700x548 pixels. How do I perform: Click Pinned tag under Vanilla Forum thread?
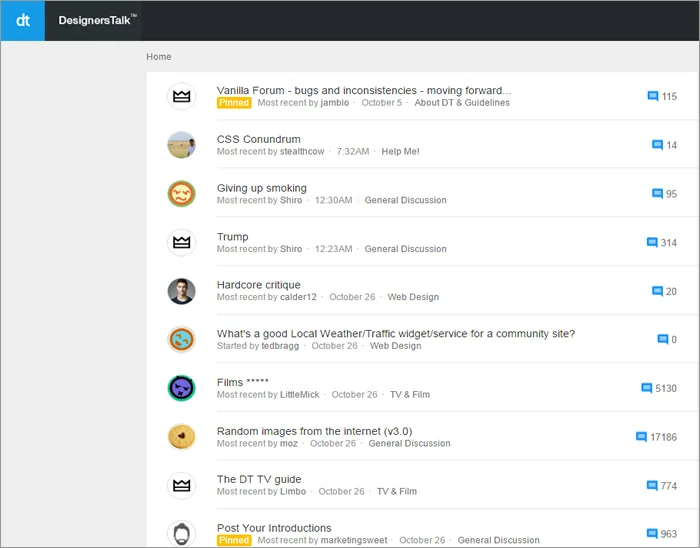234,103
